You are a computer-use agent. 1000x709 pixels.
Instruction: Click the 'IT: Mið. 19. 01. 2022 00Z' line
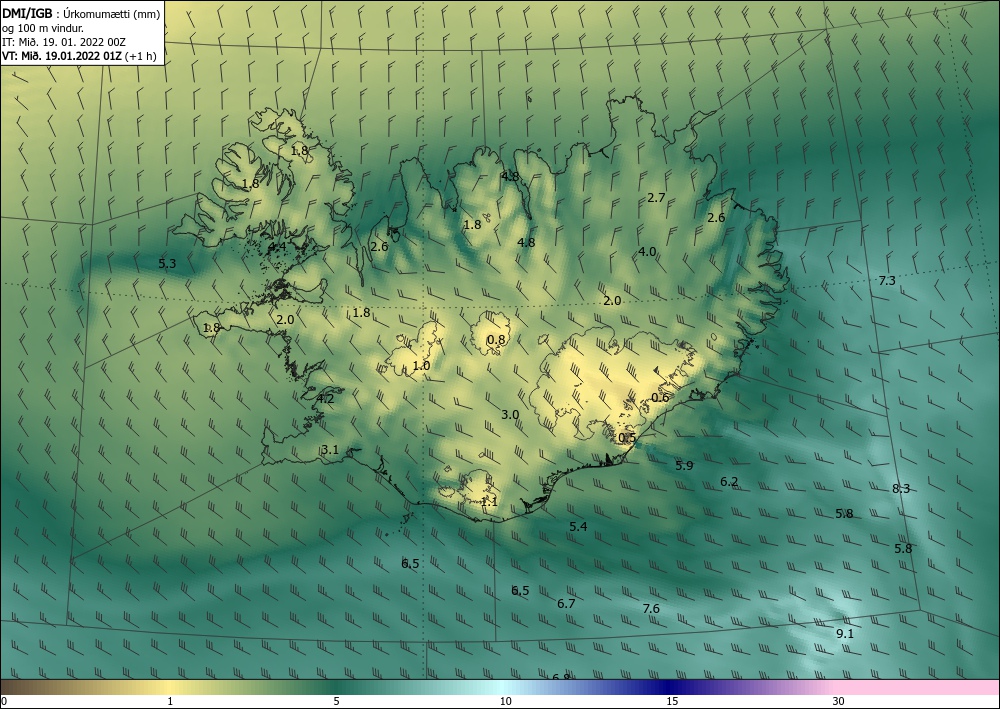pyautogui.click(x=64, y=42)
